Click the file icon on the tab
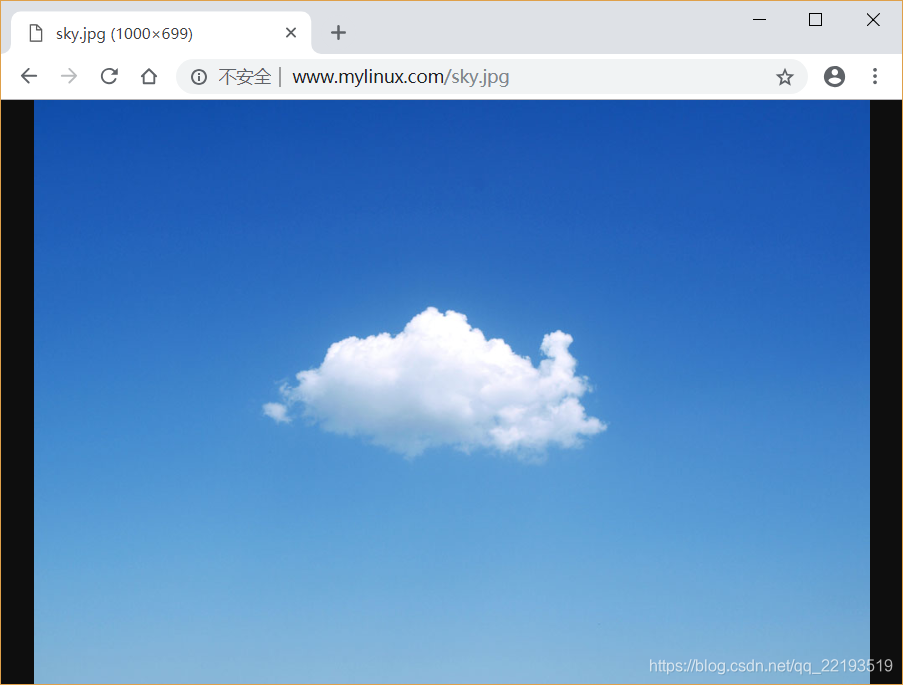The width and height of the screenshot is (903, 685). tap(36, 33)
